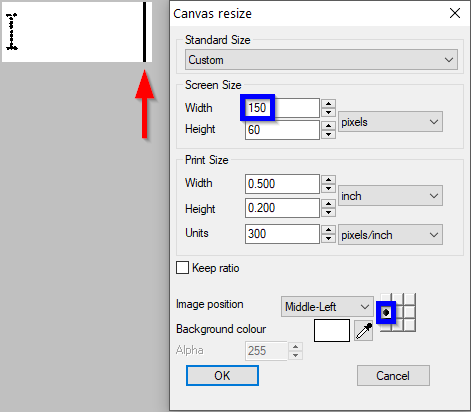471x412 pixels.
Task: Click the Screen Size Height field showing 60
Action: click(x=282, y=130)
